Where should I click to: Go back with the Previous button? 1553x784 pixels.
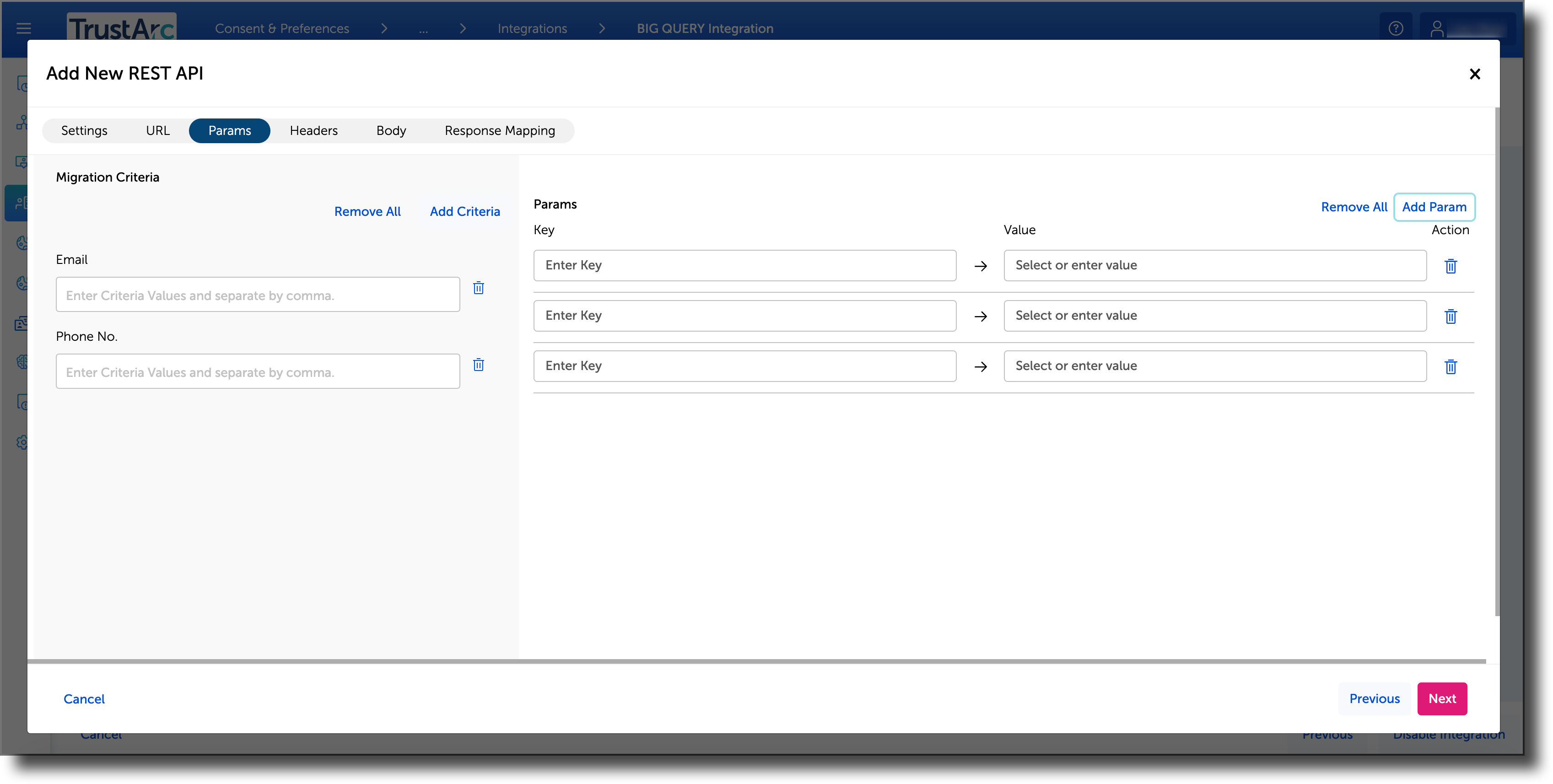1375,699
